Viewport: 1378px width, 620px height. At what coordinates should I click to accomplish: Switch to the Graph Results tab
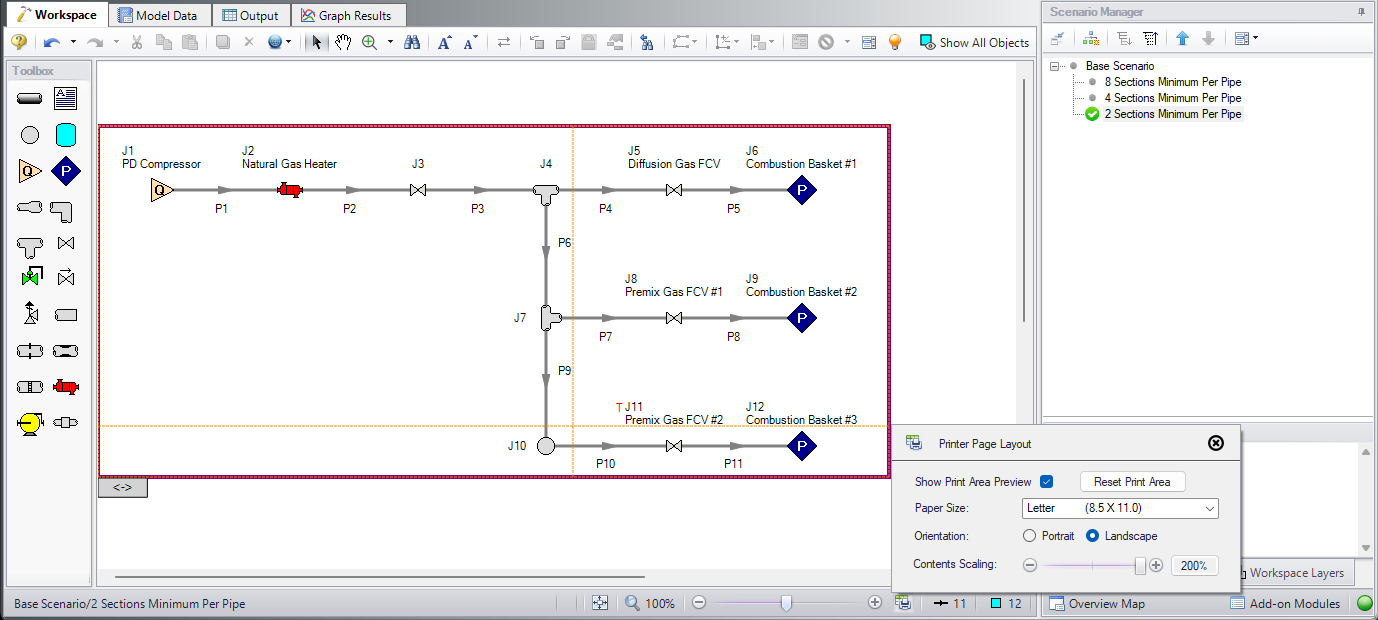pyautogui.click(x=349, y=15)
